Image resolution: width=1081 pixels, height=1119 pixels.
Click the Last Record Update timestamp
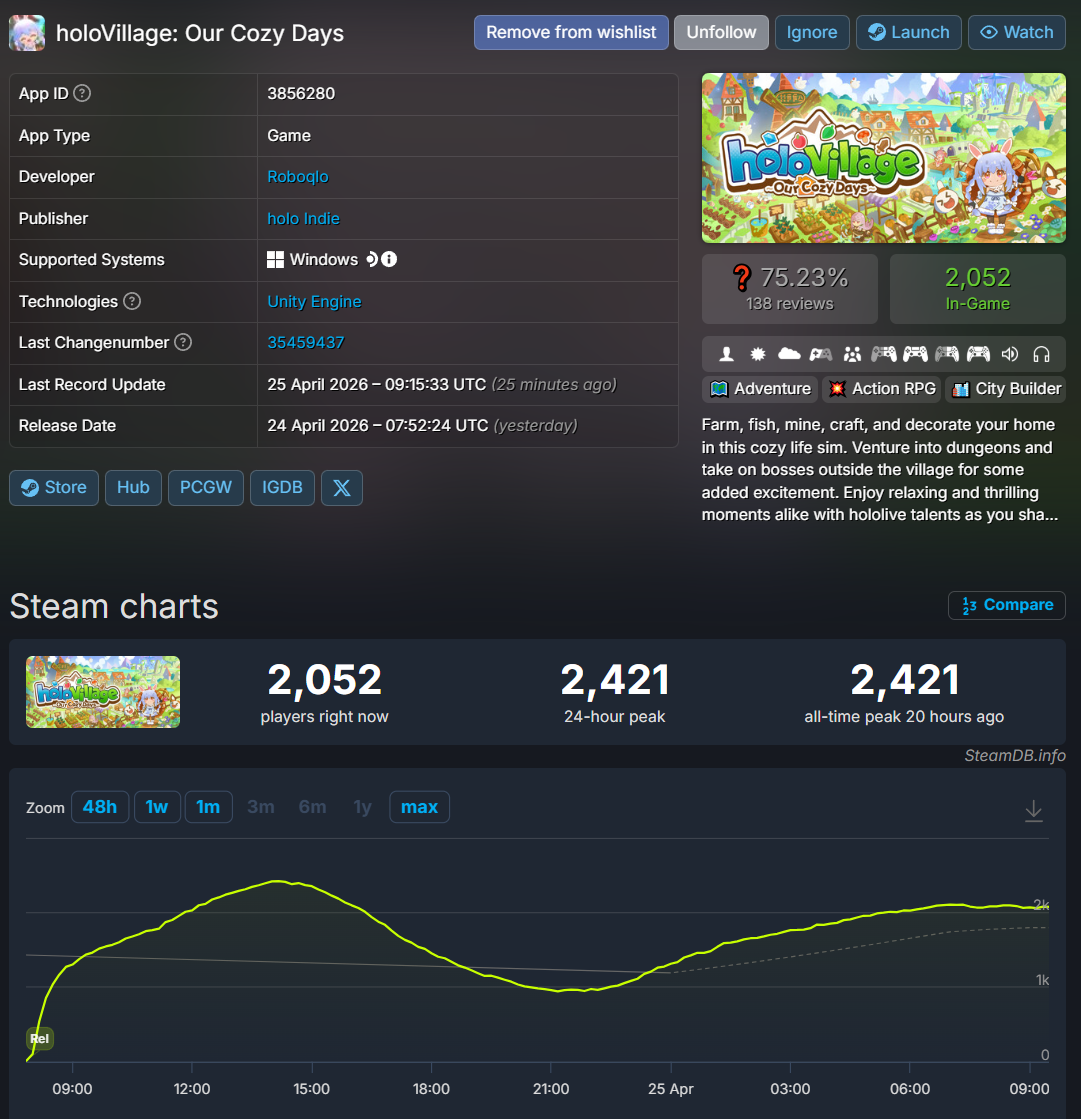click(x=442, y=385)
